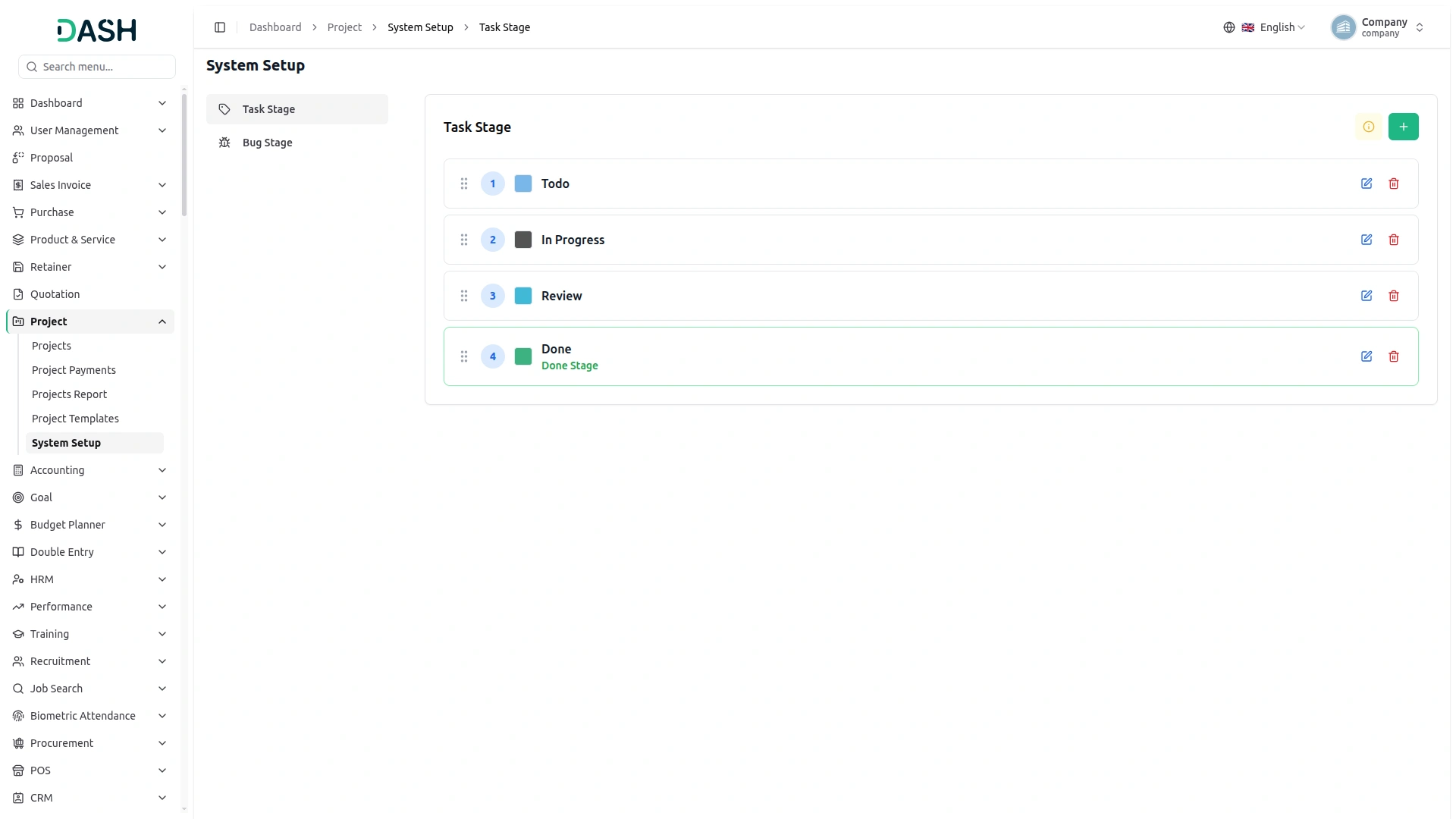This screenshot has width=1456, height=819.
Task: Click the Training graduation cap icon
Action: point(18,634)
